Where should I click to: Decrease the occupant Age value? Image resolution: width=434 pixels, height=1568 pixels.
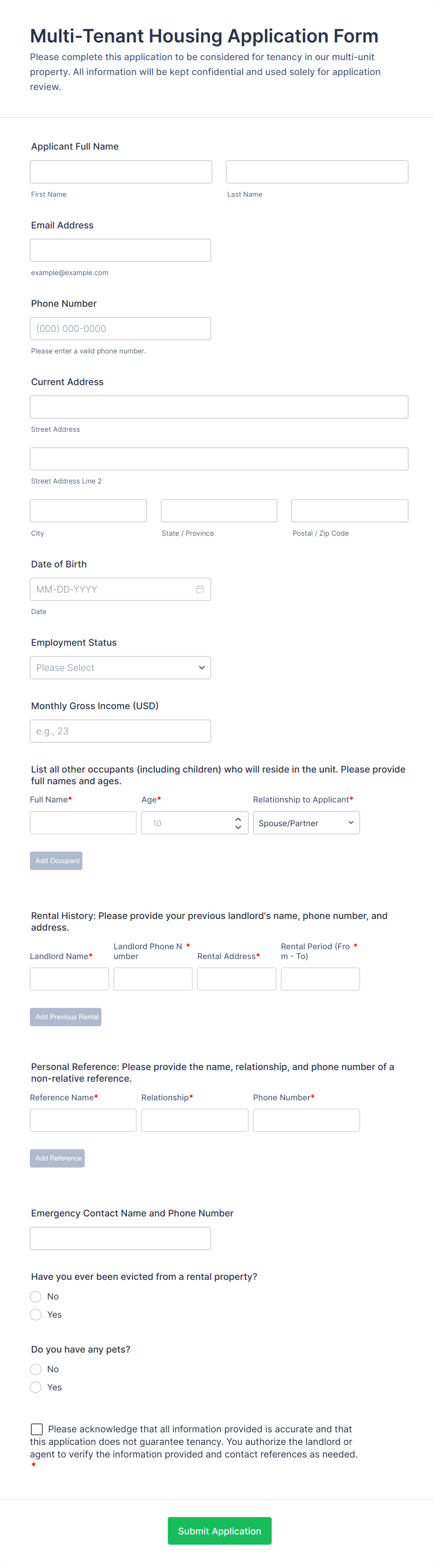tap(238, 827)
